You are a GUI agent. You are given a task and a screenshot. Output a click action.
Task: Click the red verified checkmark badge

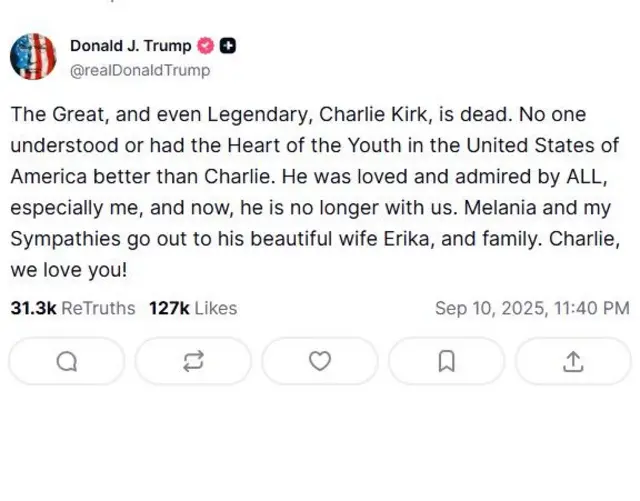(x=207, y=46)
